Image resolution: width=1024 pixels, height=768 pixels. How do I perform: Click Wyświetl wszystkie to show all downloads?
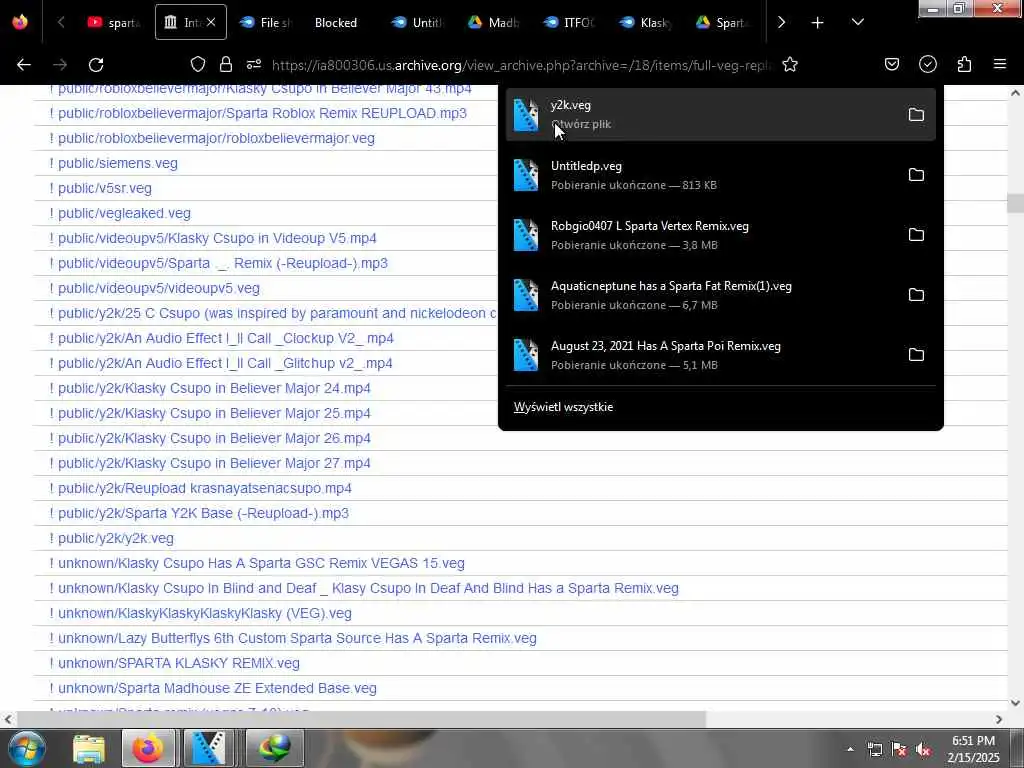tap(563, 407)
